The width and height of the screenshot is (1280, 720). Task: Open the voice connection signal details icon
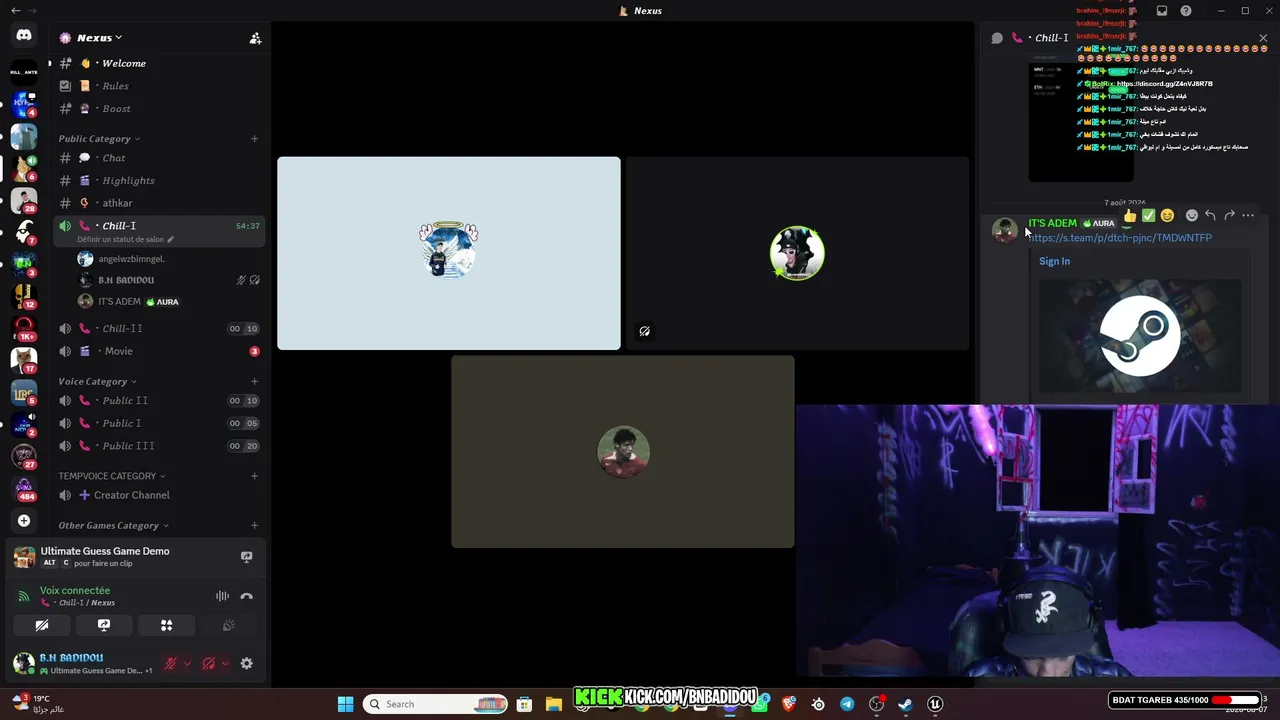(x=24, y=596)
